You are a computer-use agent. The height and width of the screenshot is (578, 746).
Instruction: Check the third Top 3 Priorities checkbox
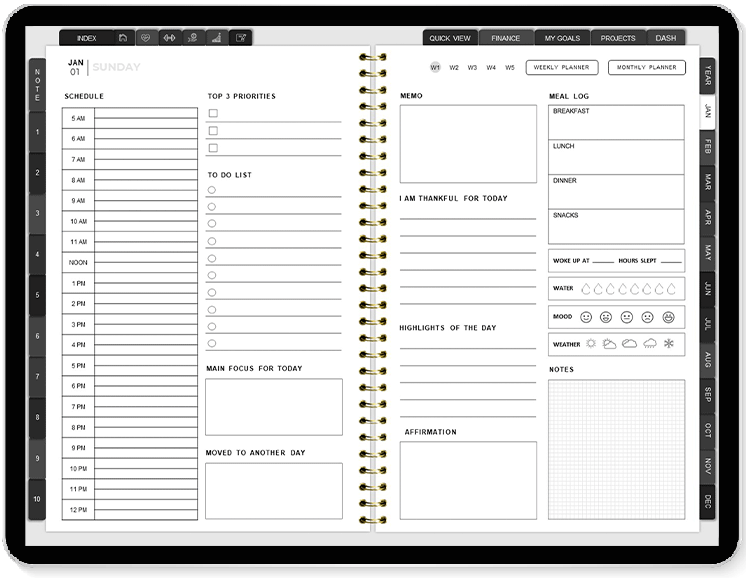tap(213, 148)
